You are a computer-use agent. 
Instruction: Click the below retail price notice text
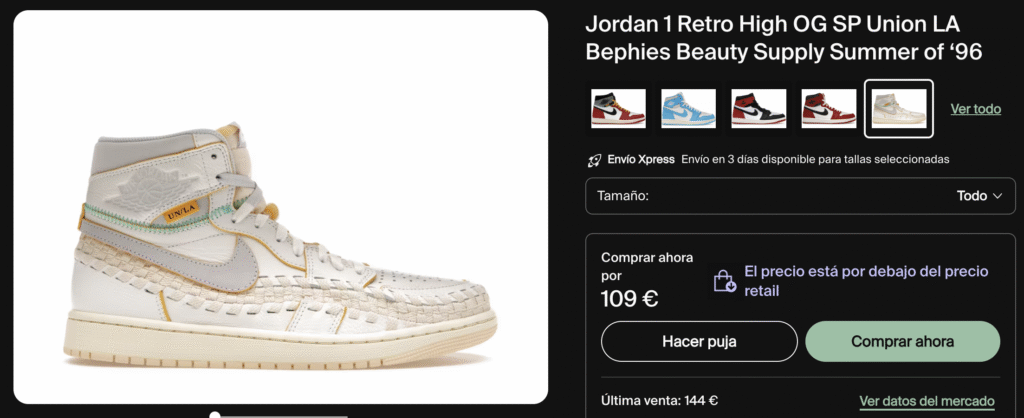(867, 281)
